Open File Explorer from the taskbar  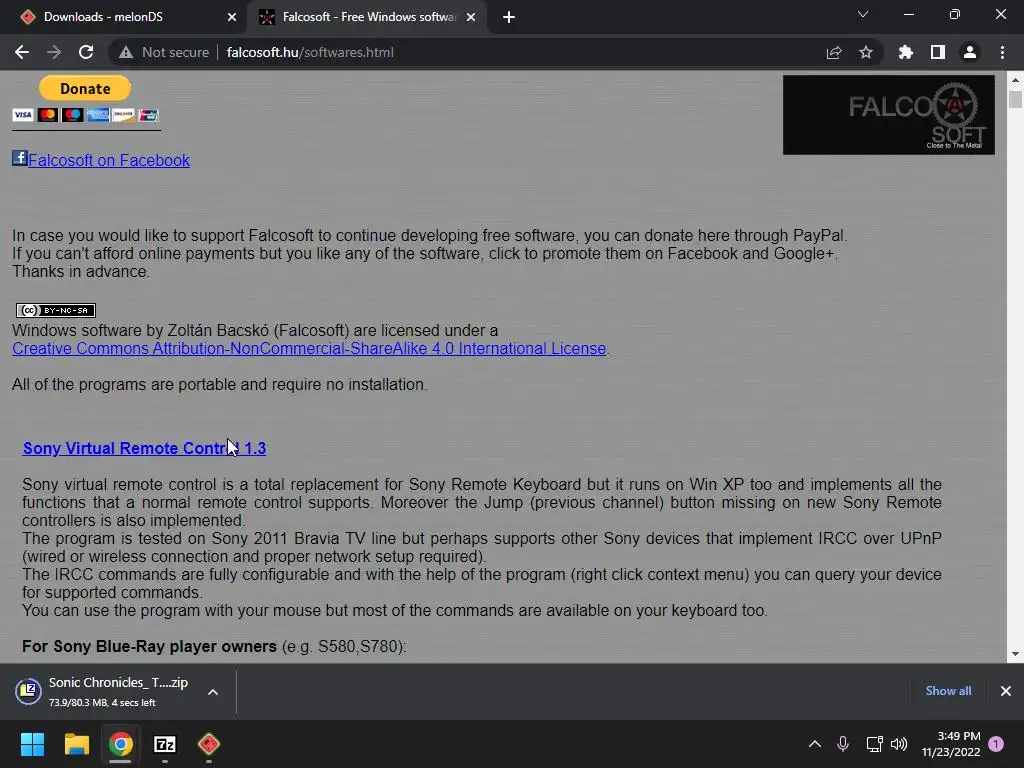click(x=76, y=744)
